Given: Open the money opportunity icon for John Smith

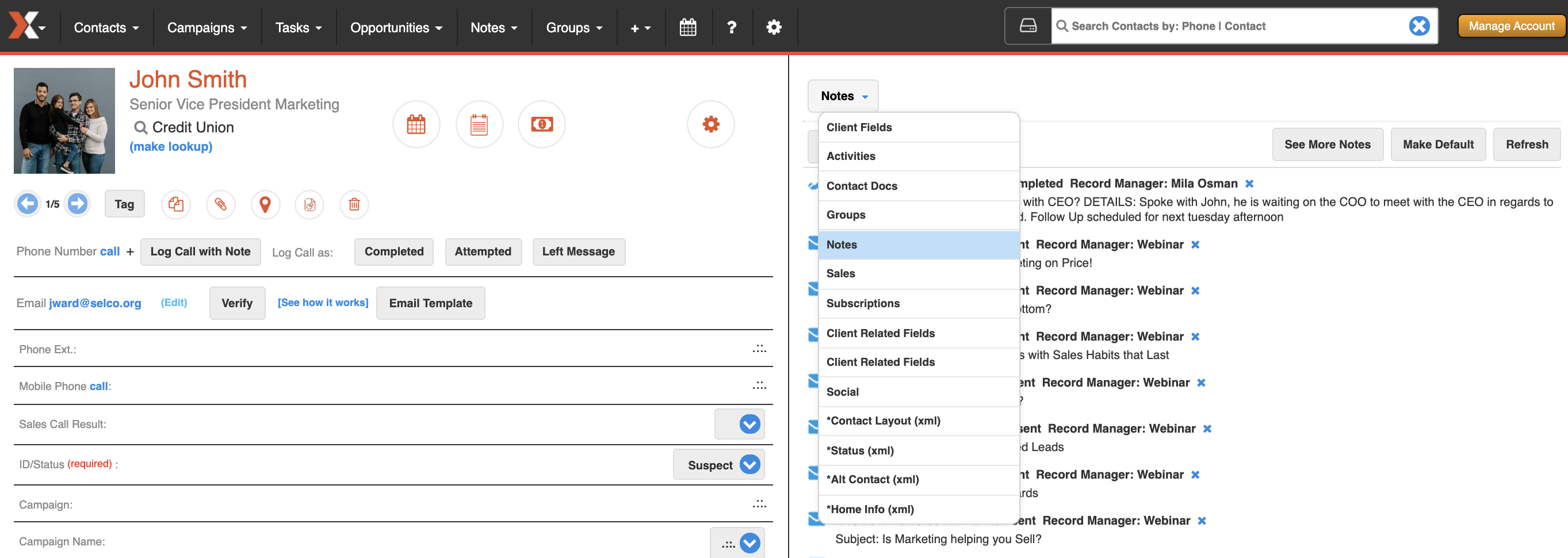Looking at the screenshot, I should (x=542, y=125).
